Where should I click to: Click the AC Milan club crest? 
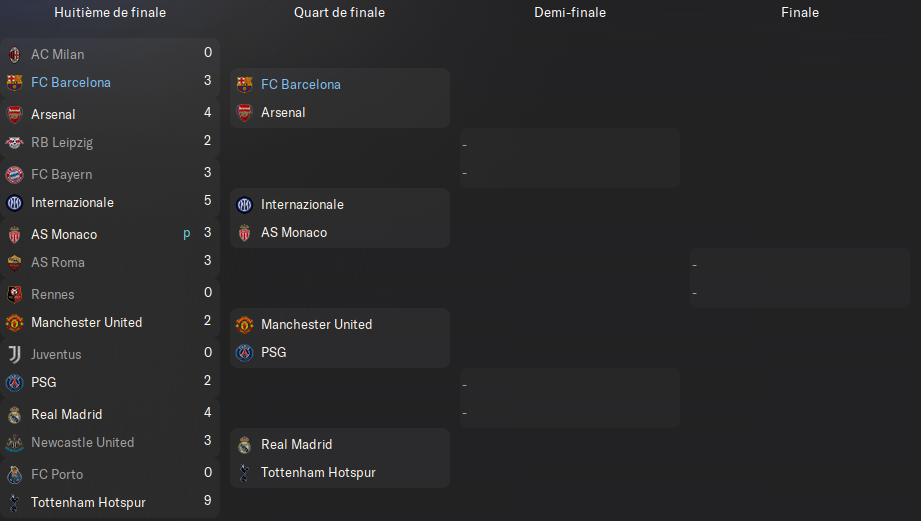(x=15, y=55)
